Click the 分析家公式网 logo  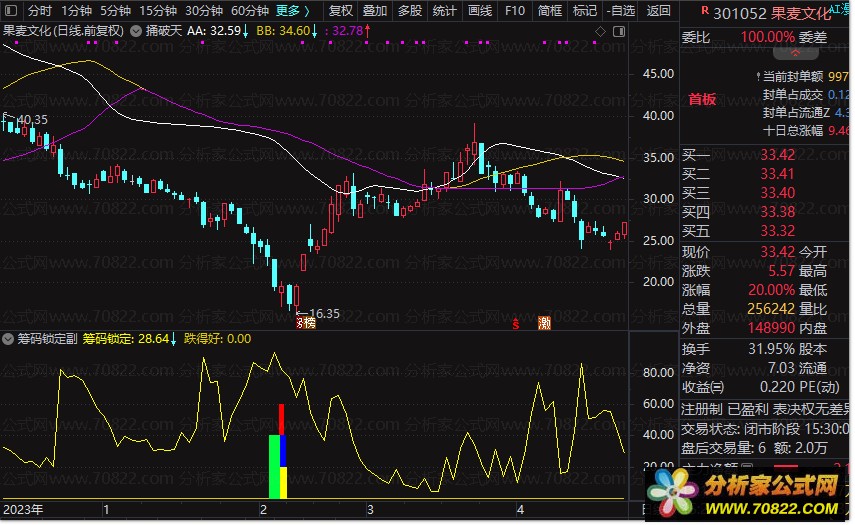[746, 494]
